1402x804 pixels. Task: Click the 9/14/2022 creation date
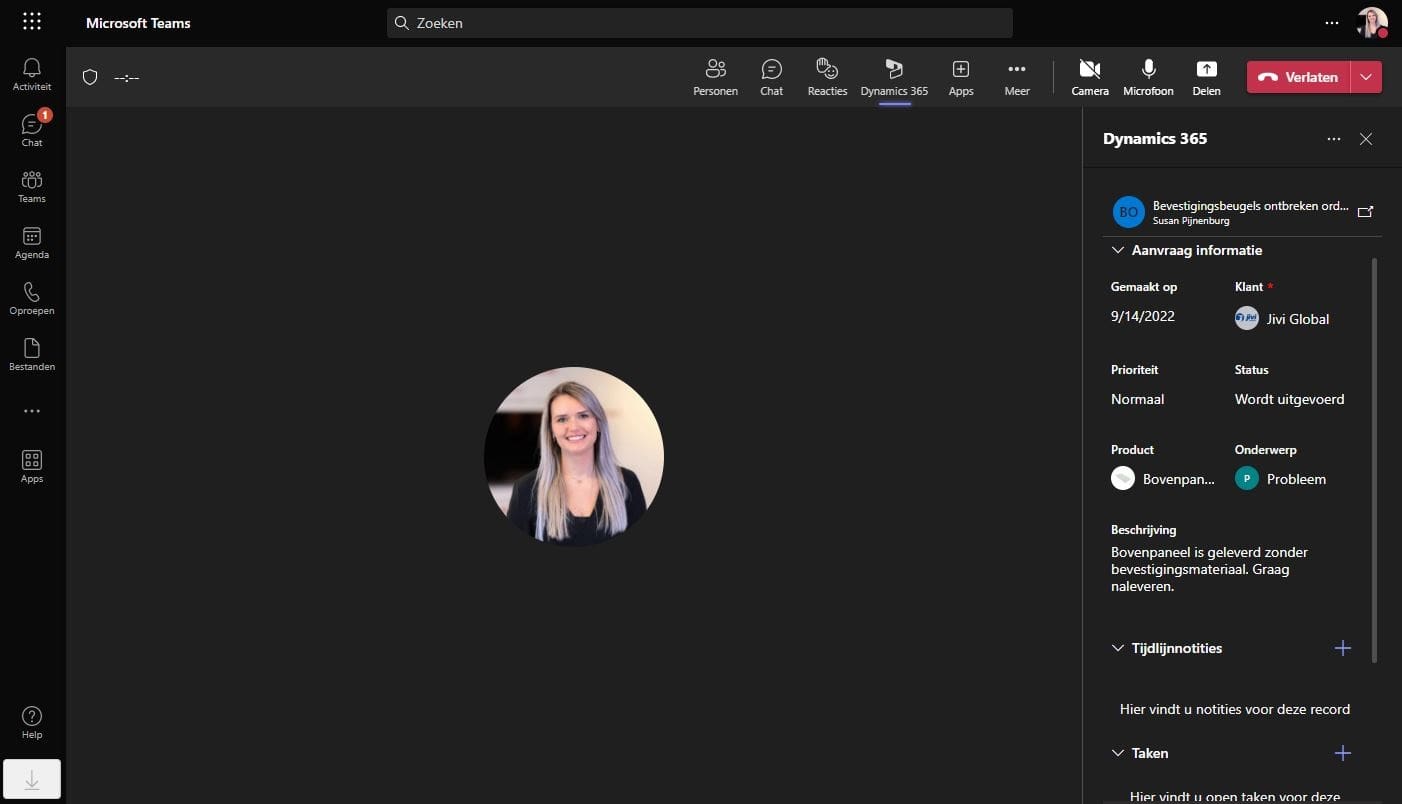click(1143, 316)
